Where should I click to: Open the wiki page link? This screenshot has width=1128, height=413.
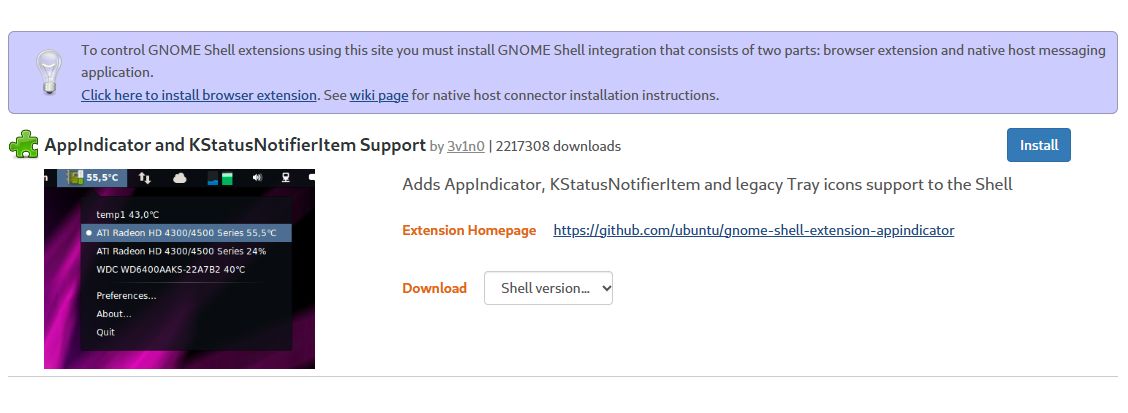point(379,96)
